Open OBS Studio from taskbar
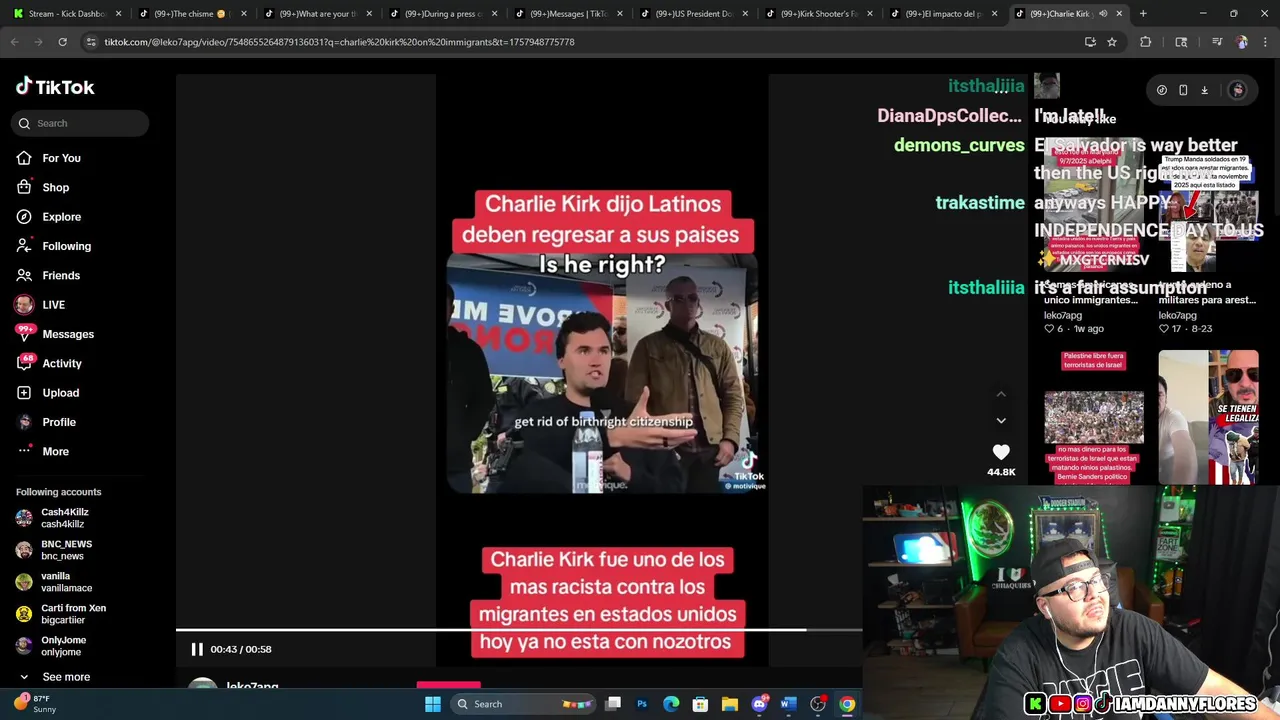Viewport: 1280px width, 720px height. coord(818,704)
